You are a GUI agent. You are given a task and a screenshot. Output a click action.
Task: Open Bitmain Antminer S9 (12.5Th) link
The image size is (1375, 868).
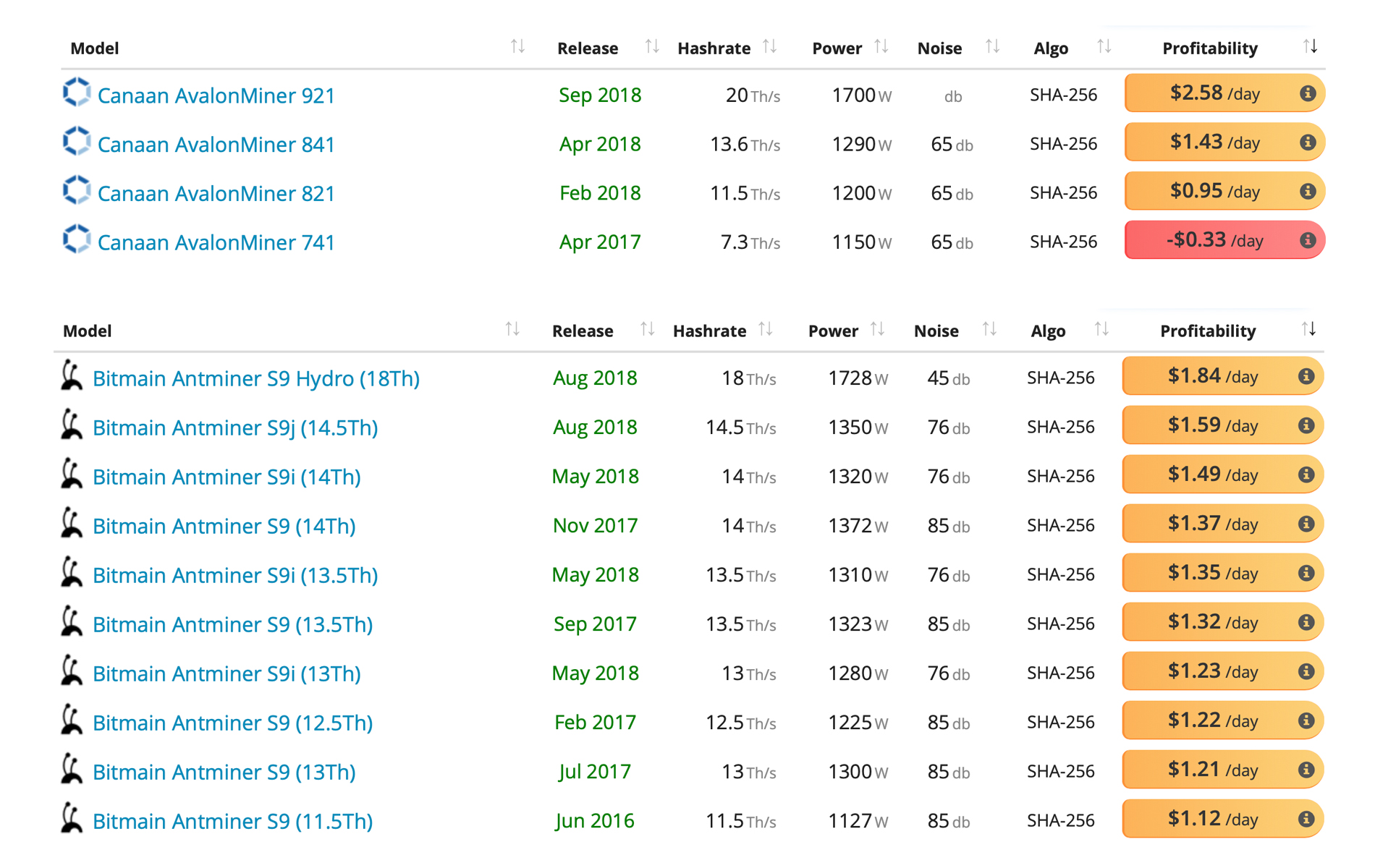point(233,723)
